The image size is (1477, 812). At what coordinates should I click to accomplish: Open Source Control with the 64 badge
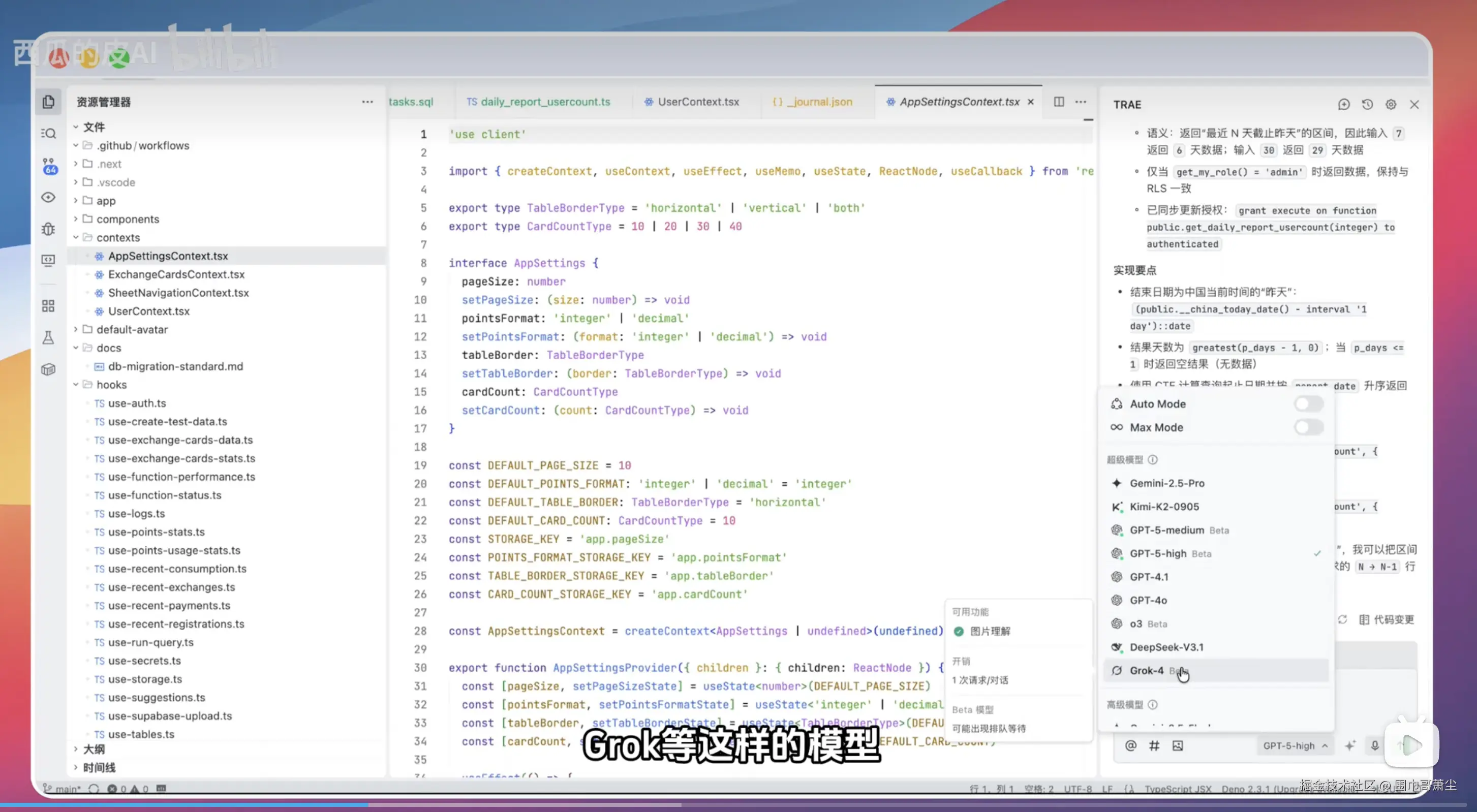[x=49, y=166]
